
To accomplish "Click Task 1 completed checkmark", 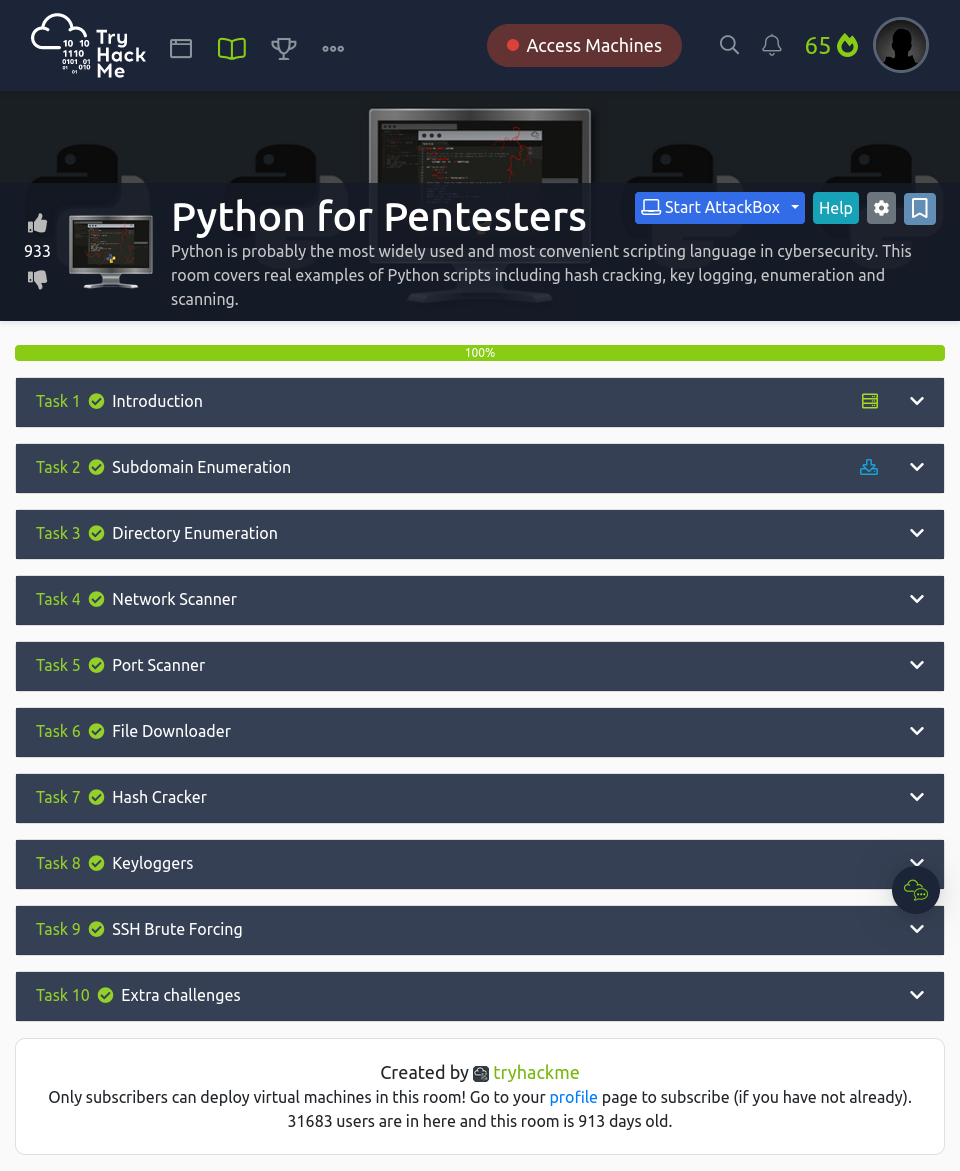I will tap(96, 401).
